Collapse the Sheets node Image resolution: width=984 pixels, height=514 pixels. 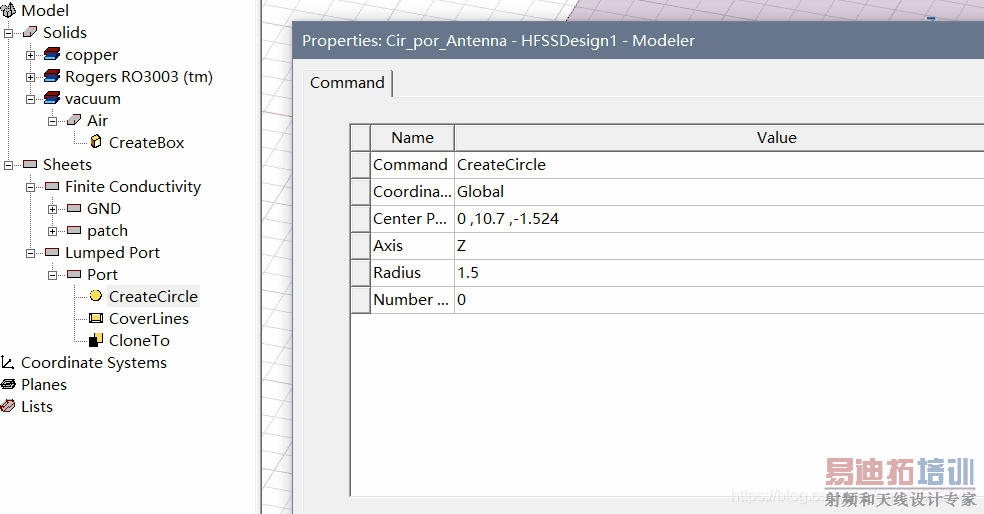9,165
